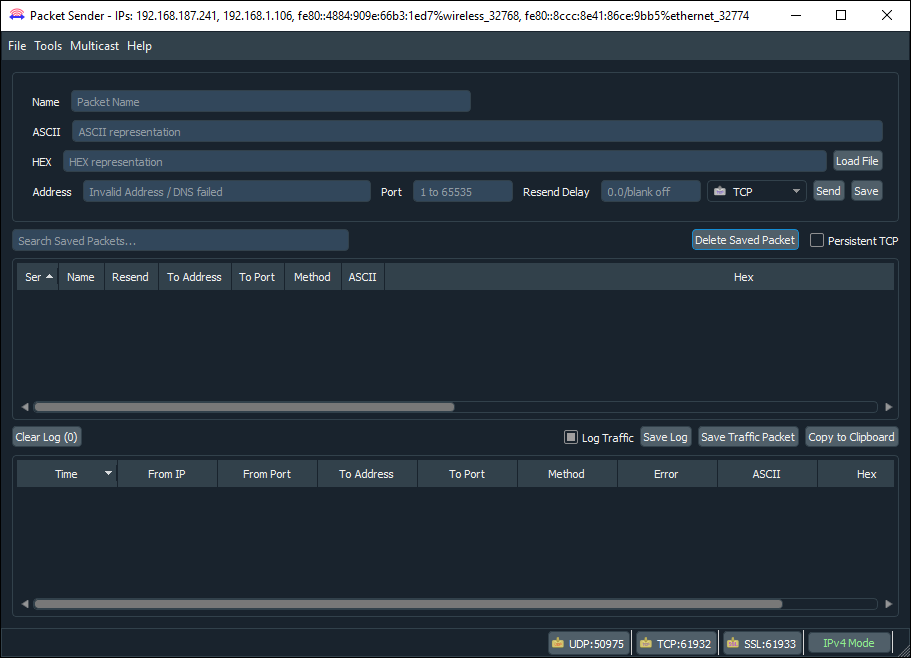
Task: Open the Tools menu
Action: coord(47,45)
